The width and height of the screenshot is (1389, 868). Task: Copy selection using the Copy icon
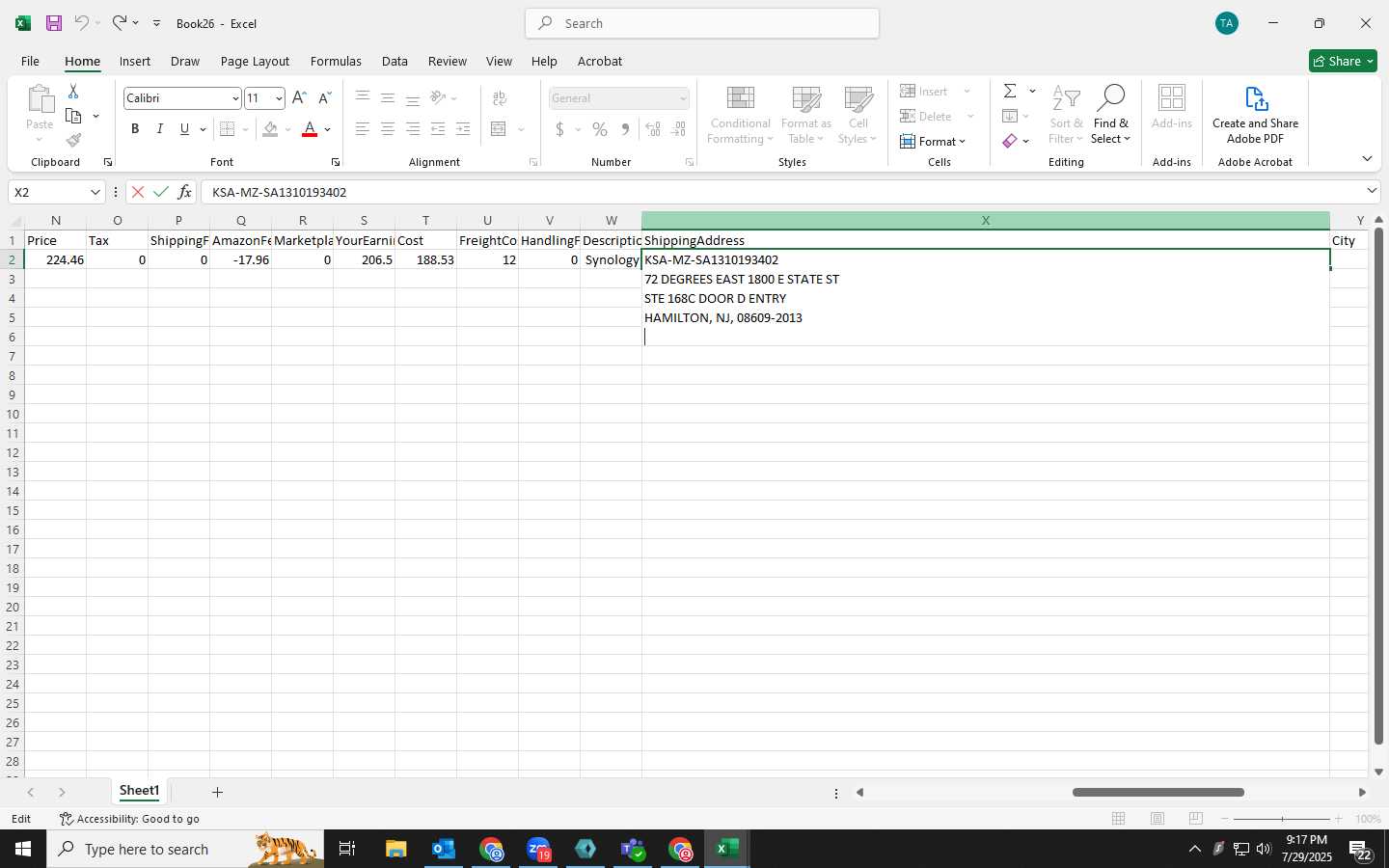73,116
